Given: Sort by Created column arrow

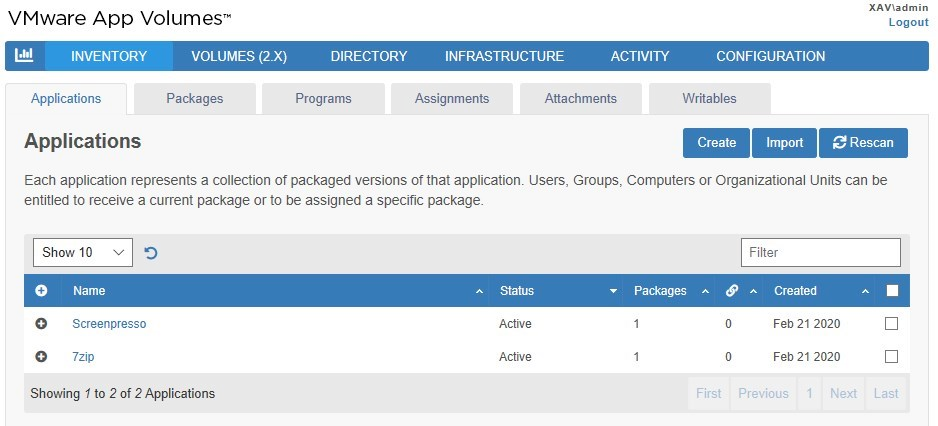Looking at the screenshot, I should pos(866,291).
